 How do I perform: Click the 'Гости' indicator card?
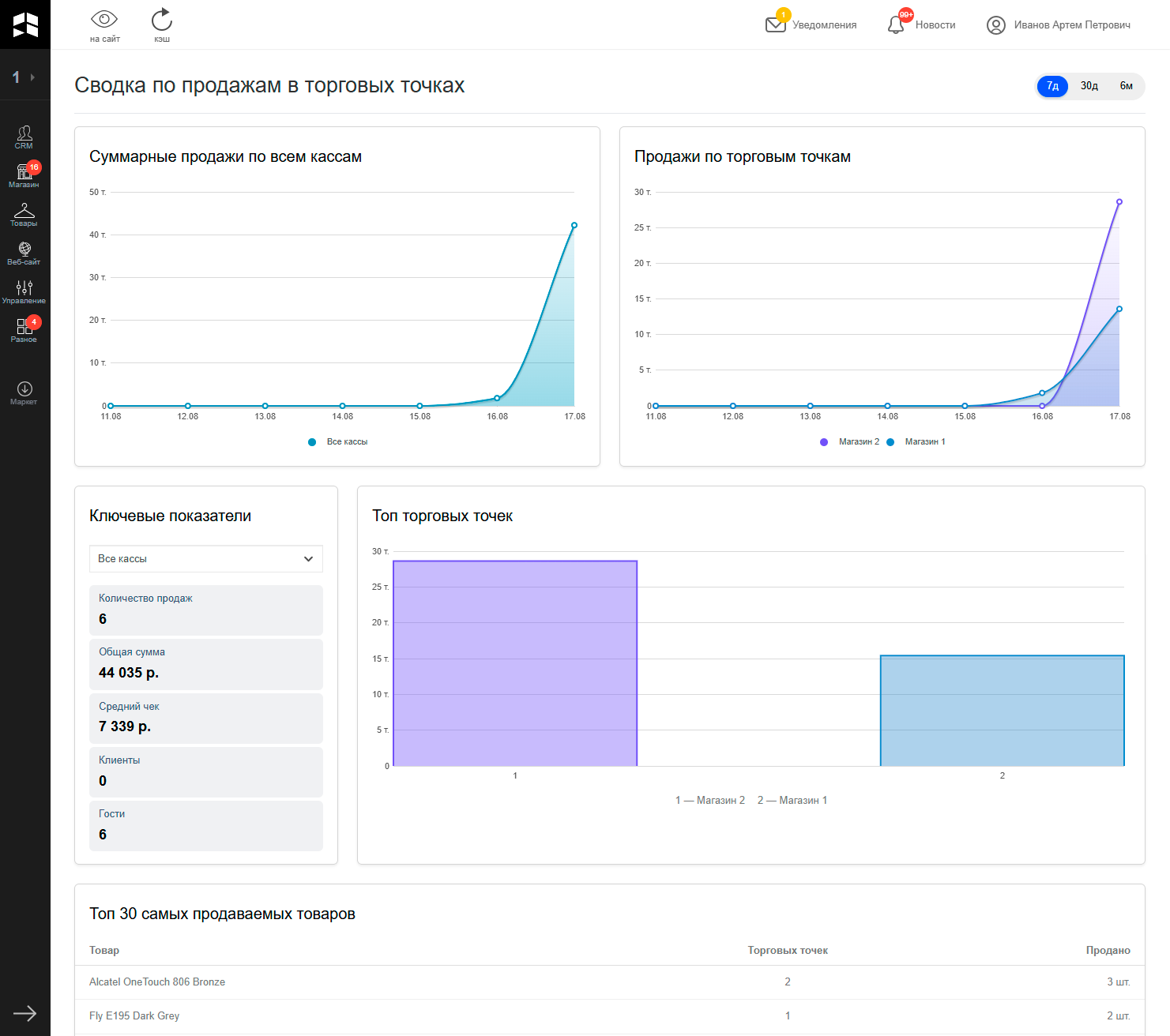pos(206,826)
